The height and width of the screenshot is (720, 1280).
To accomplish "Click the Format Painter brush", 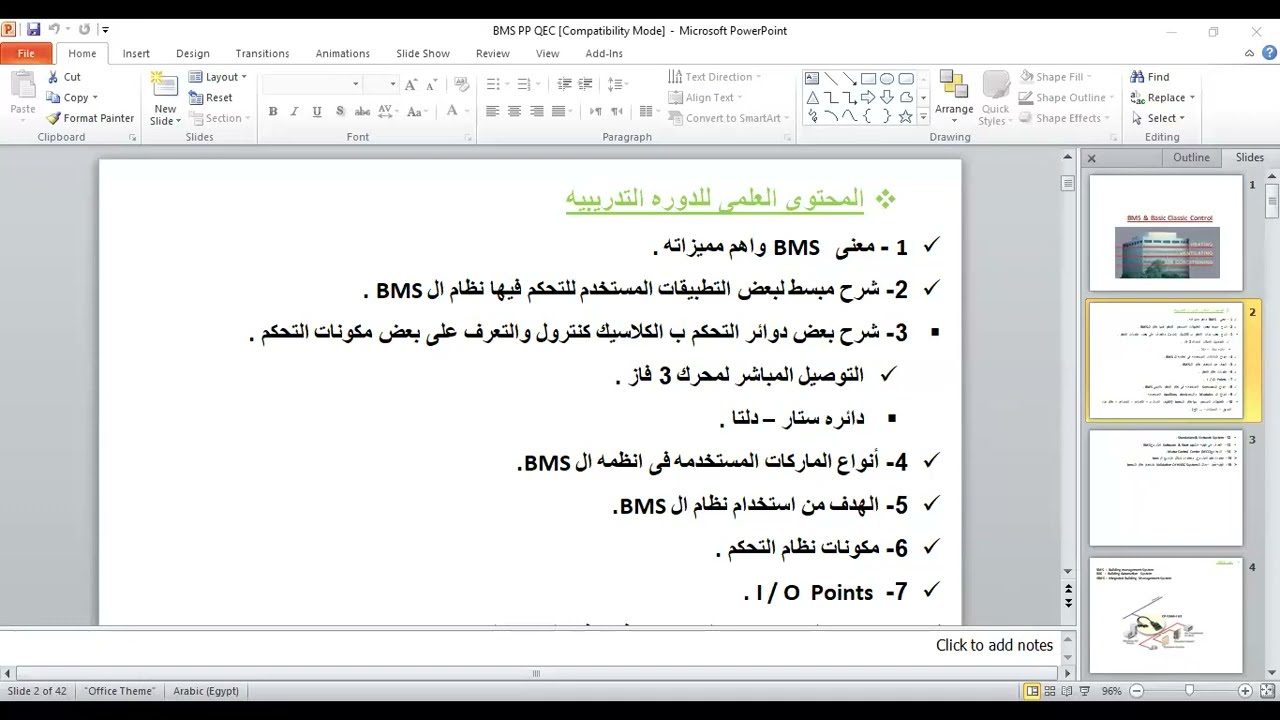I will [53, 118].
